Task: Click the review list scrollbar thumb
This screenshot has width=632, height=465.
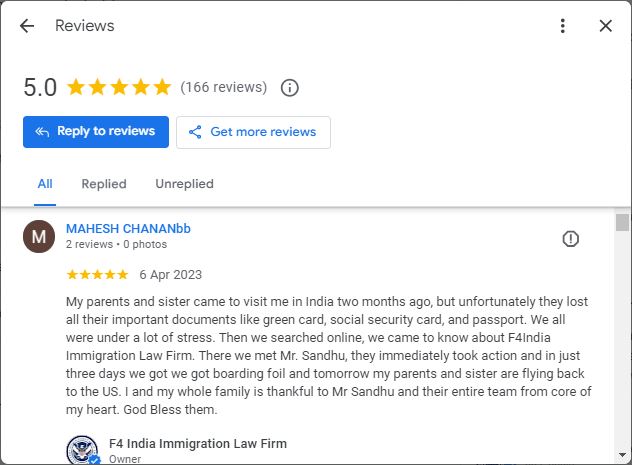Action: (622, 222)
